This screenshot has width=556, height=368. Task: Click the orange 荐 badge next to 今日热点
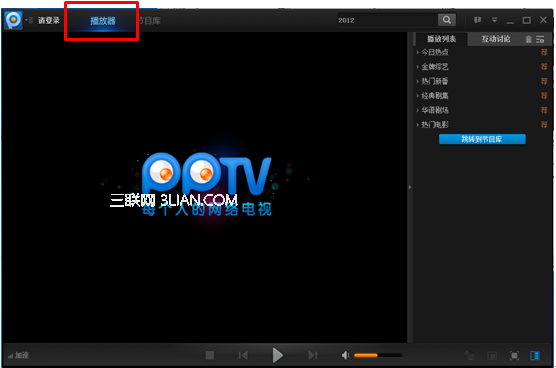point(544,52)
